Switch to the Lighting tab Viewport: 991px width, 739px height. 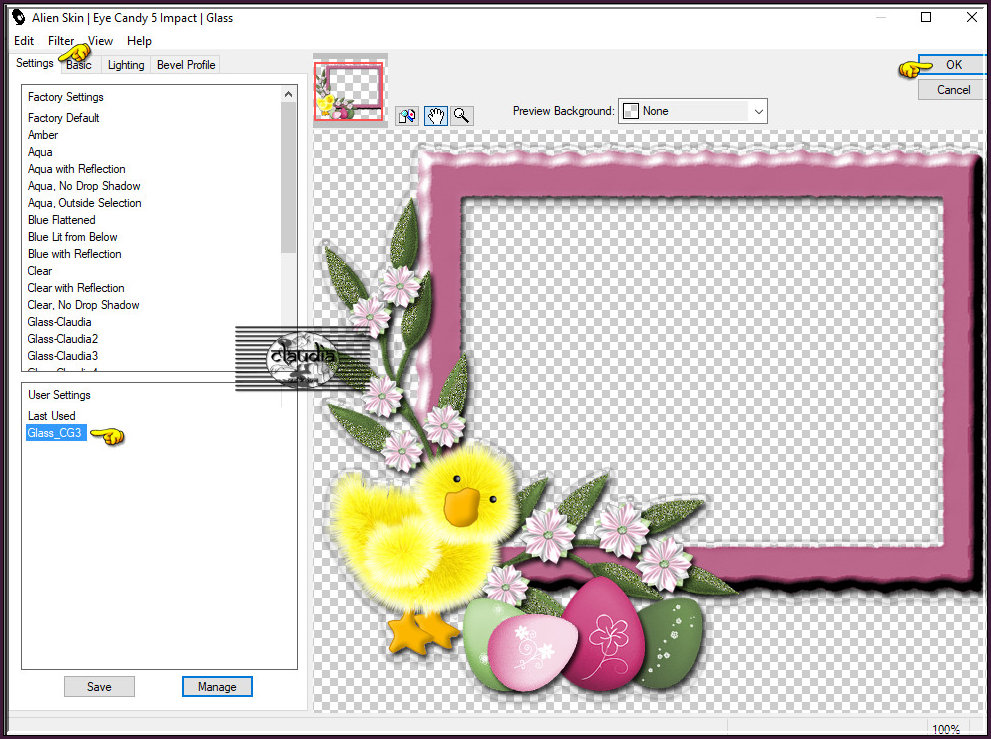point(126,64)
